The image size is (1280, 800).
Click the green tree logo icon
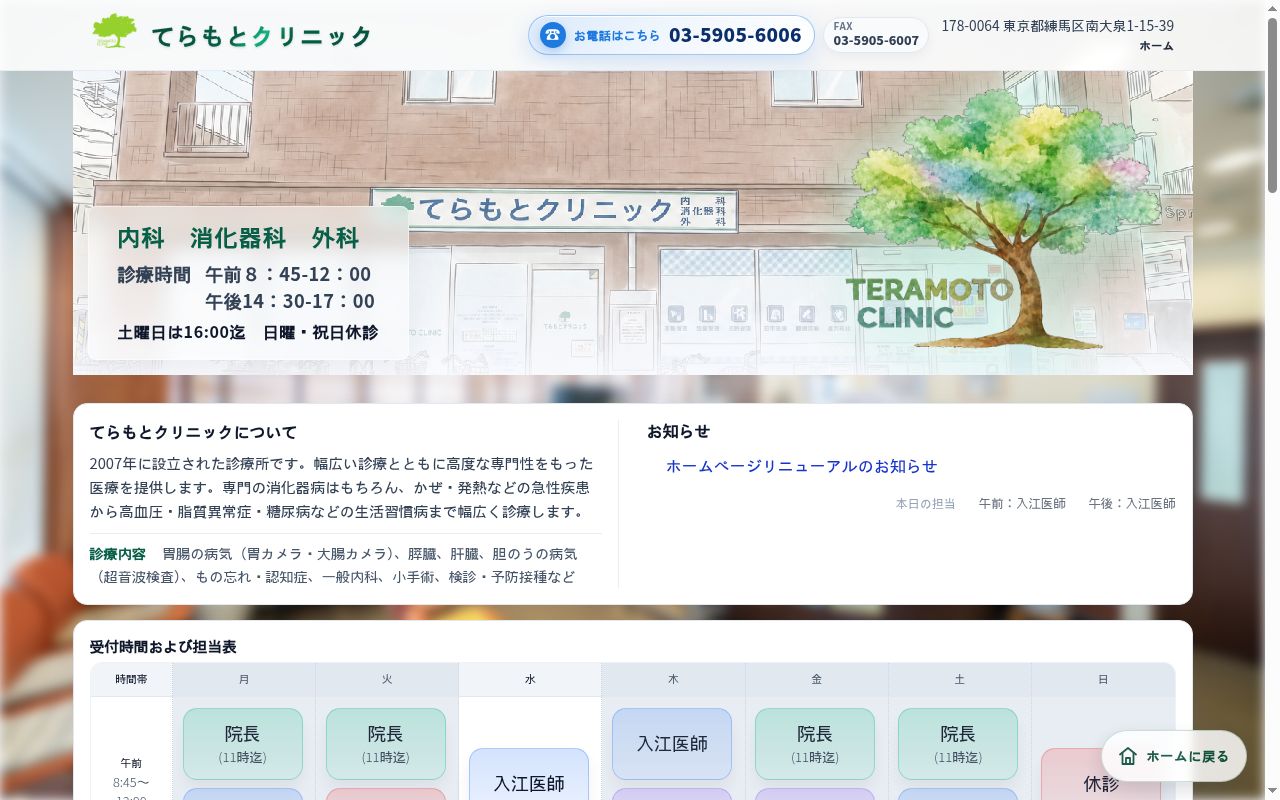pos(114,31)
